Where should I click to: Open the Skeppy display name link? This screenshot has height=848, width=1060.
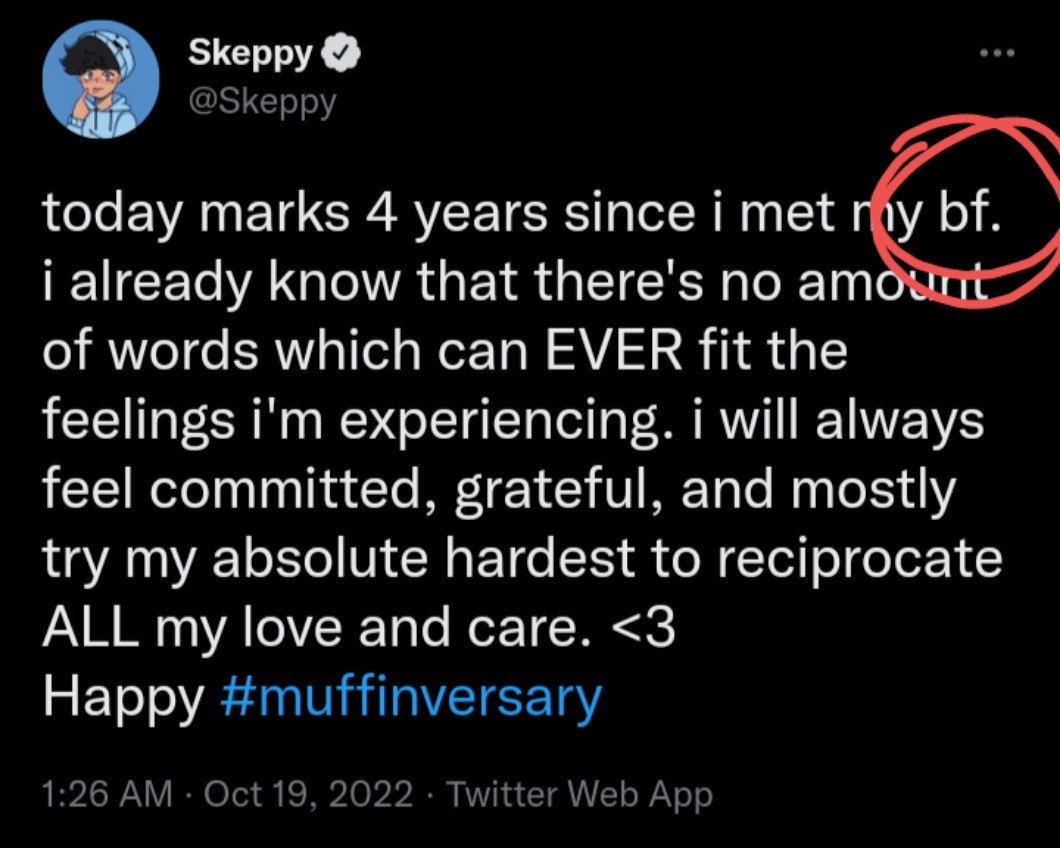pos(250,56)
